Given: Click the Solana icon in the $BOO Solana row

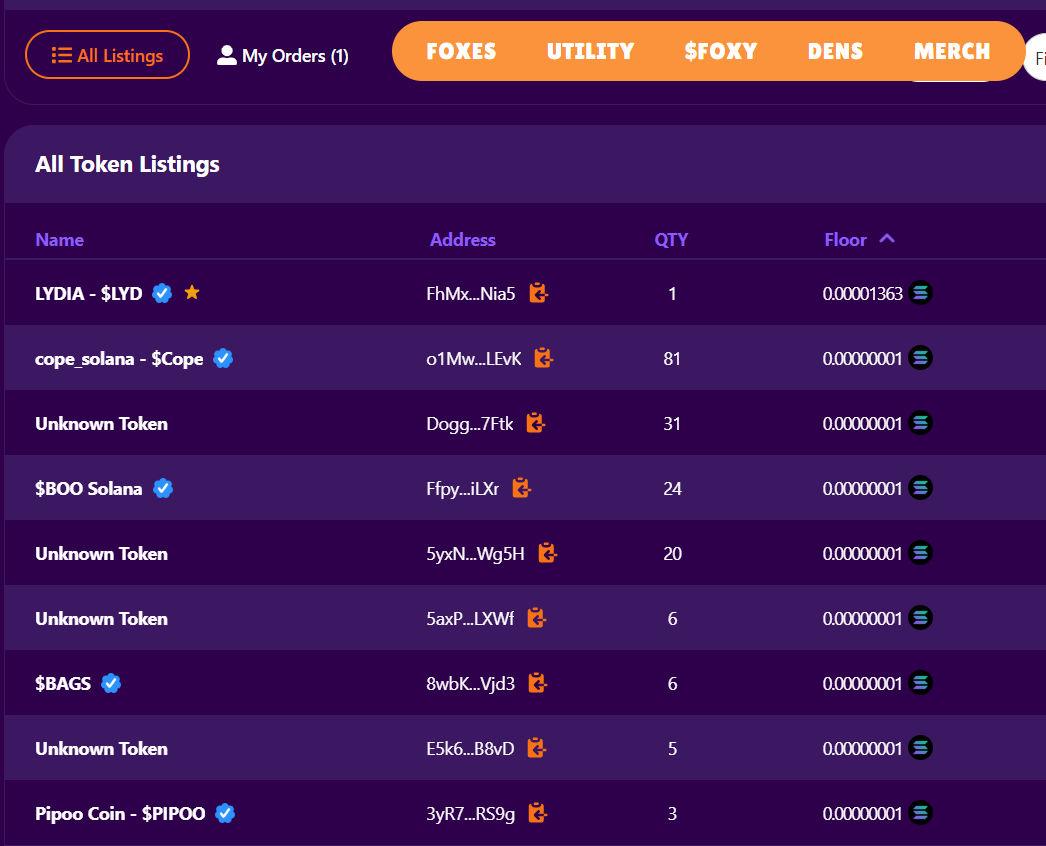Looking at the screenshot, I should [x=921, y=488].
